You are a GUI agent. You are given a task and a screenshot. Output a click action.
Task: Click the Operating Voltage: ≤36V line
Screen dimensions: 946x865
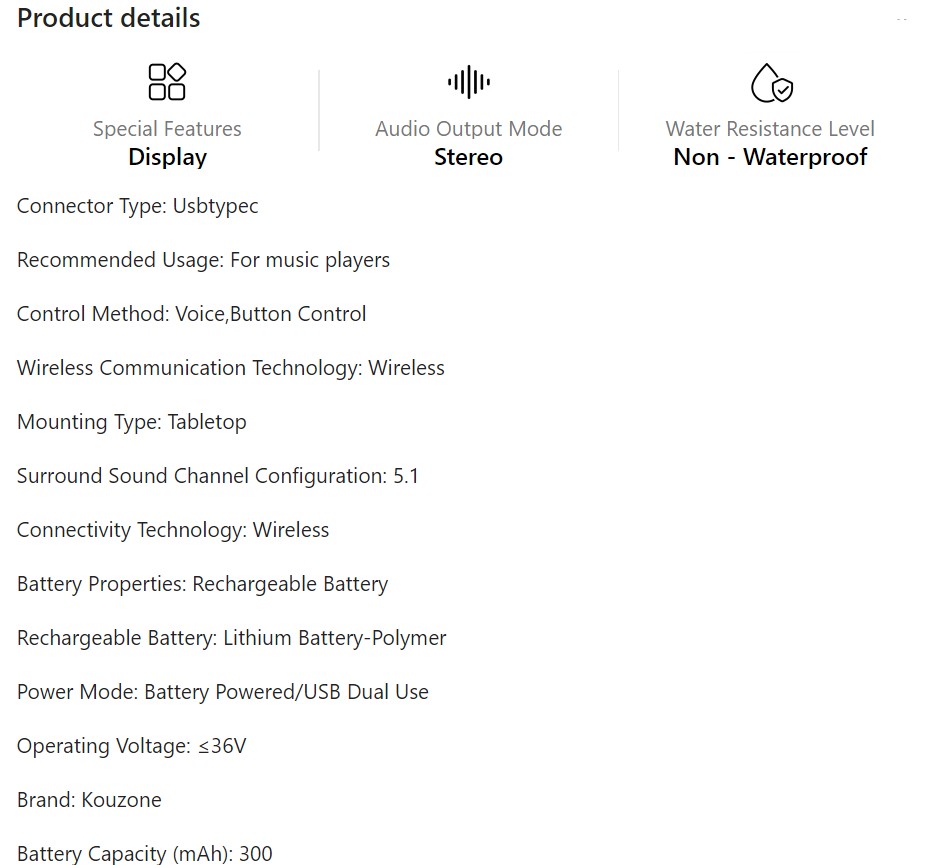coord(131,746)
